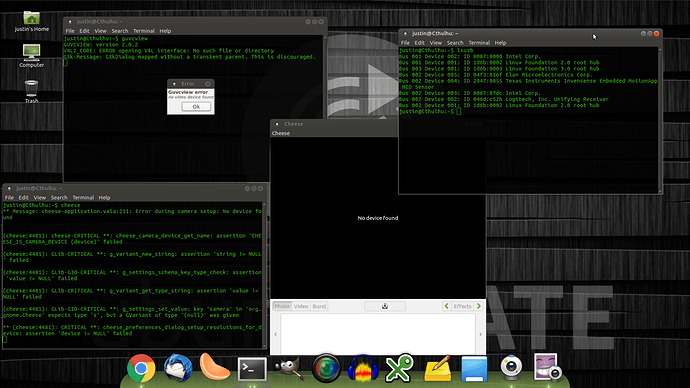Open the Cheese application menu

point(281,133)
